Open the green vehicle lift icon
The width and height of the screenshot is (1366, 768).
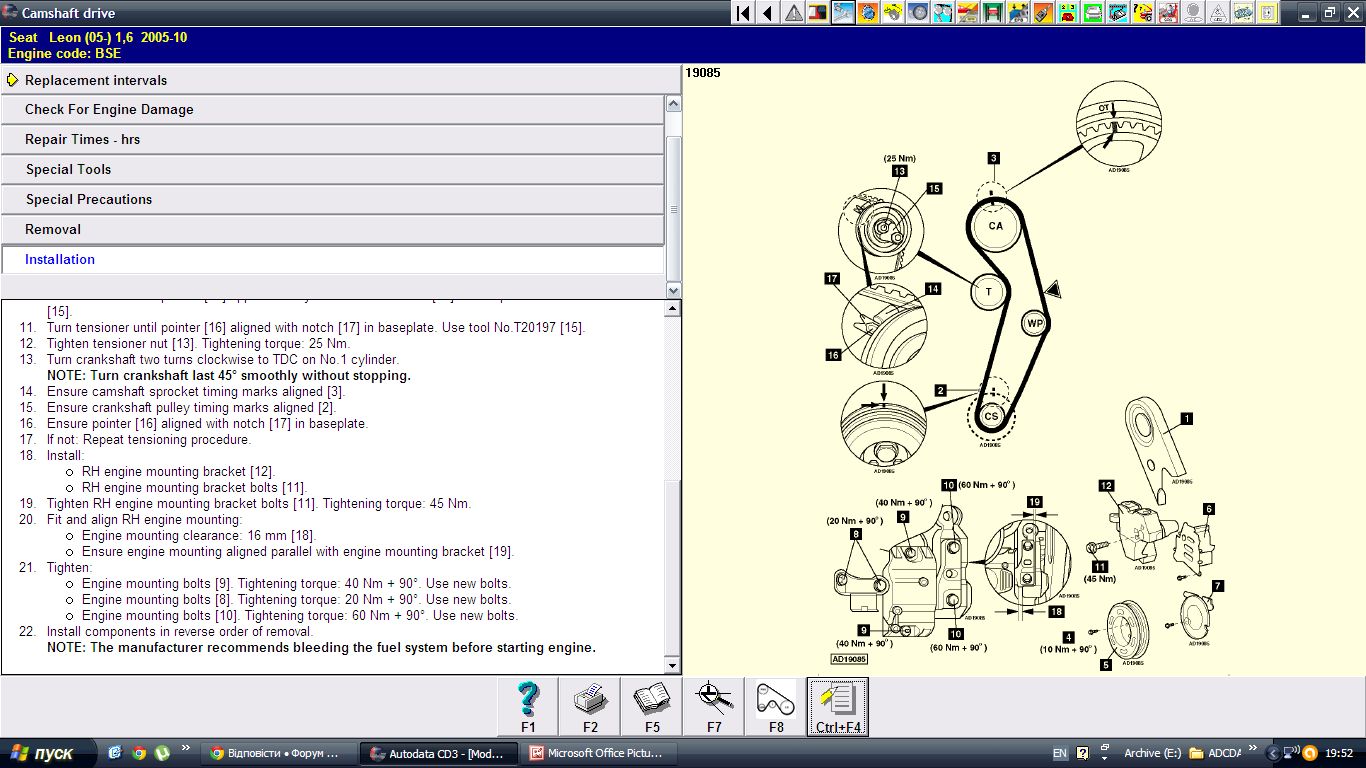[x=993, y=13]
